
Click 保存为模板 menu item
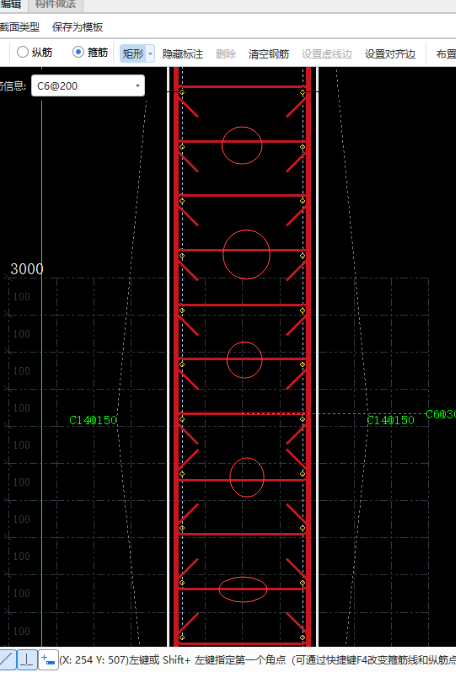pos(78,27)
